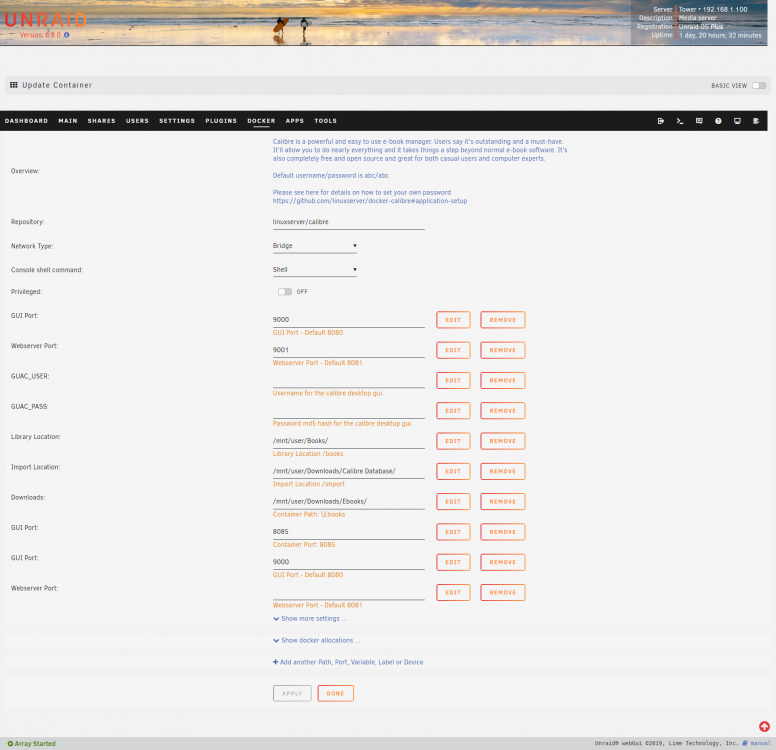Click the GUAC_PASS input field
This screenshot has height=750, width=776.
[x=348, y=410]
